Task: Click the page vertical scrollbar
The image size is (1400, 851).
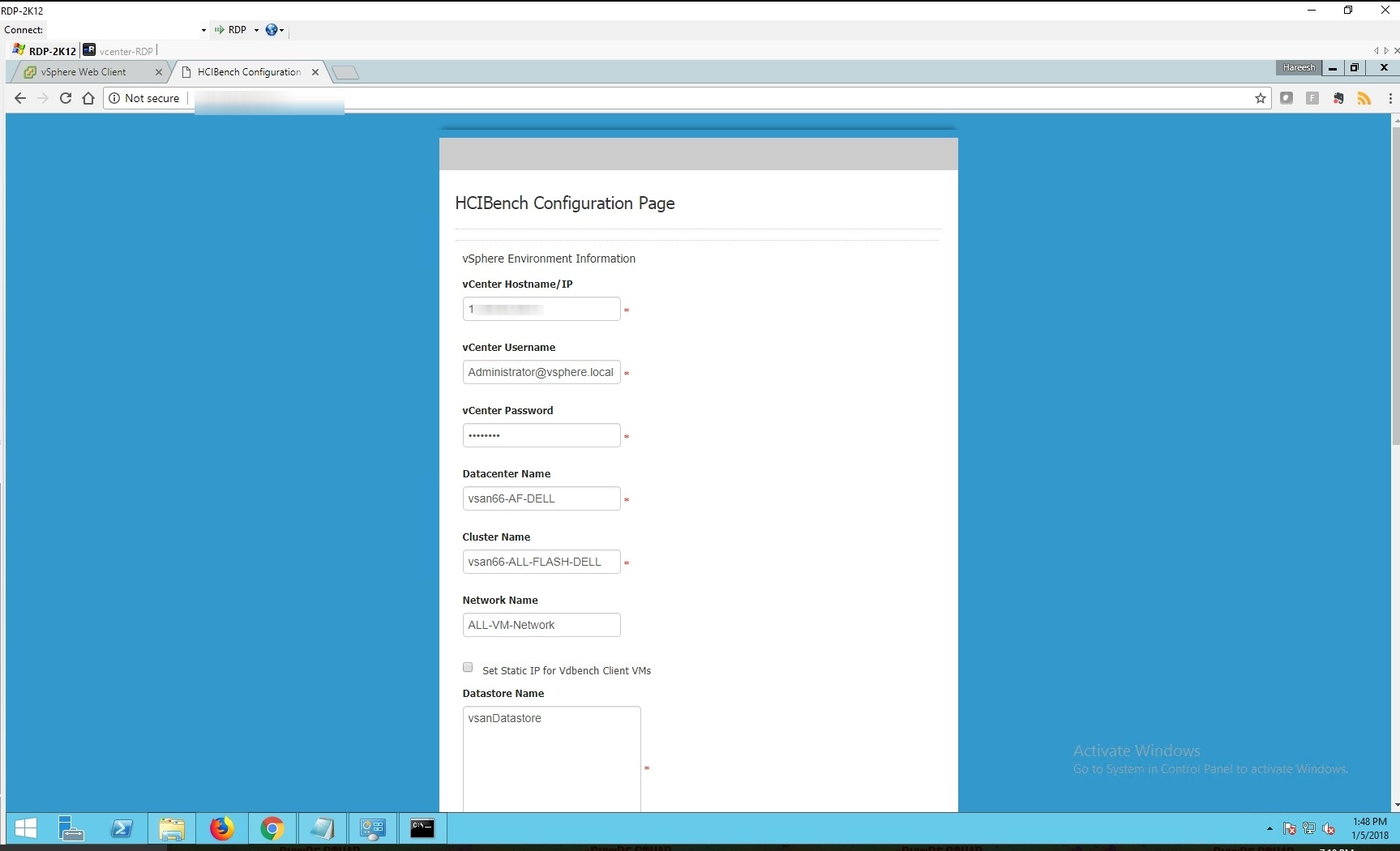Action: 1395,284
